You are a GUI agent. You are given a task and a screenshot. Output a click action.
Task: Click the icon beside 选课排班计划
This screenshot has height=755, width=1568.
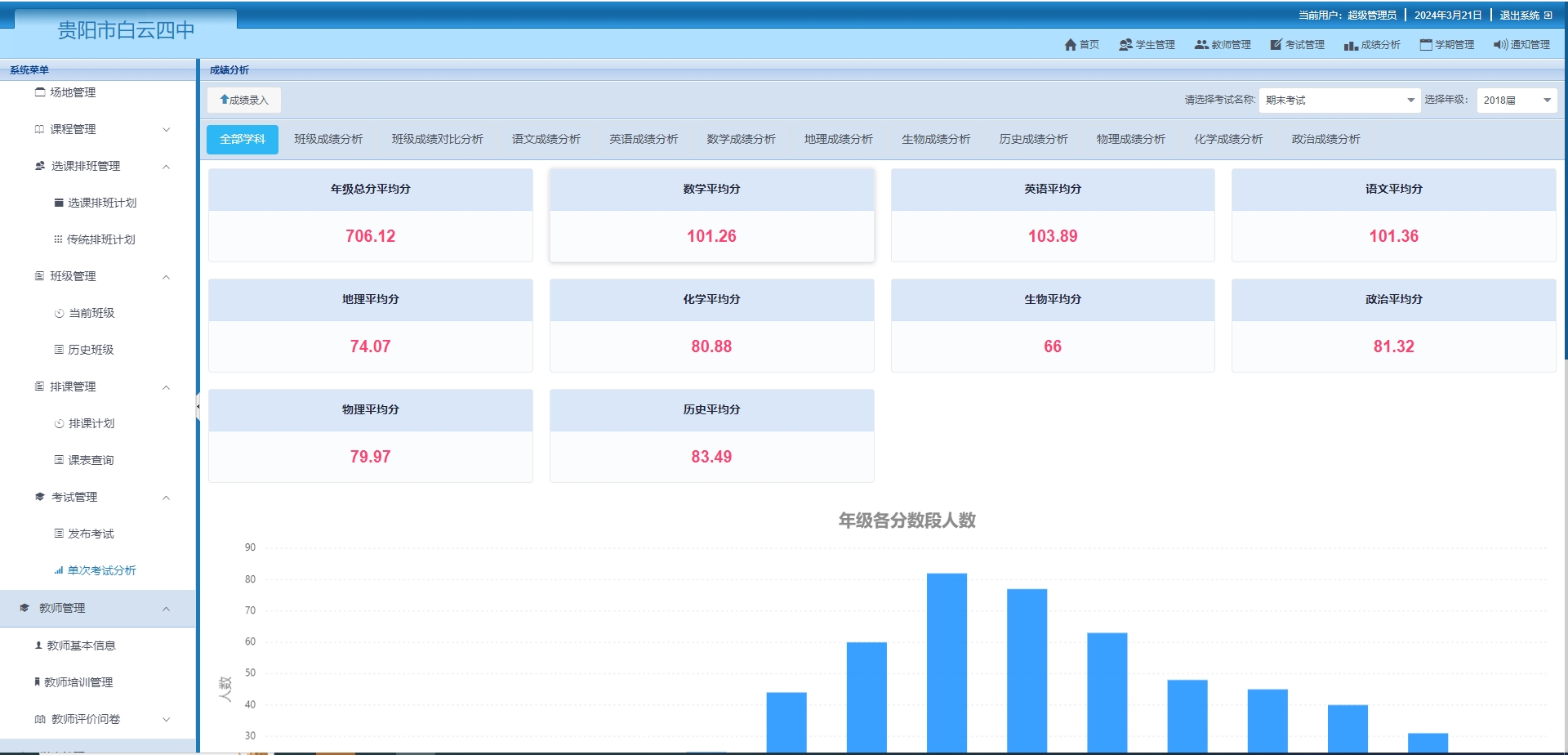59,203
